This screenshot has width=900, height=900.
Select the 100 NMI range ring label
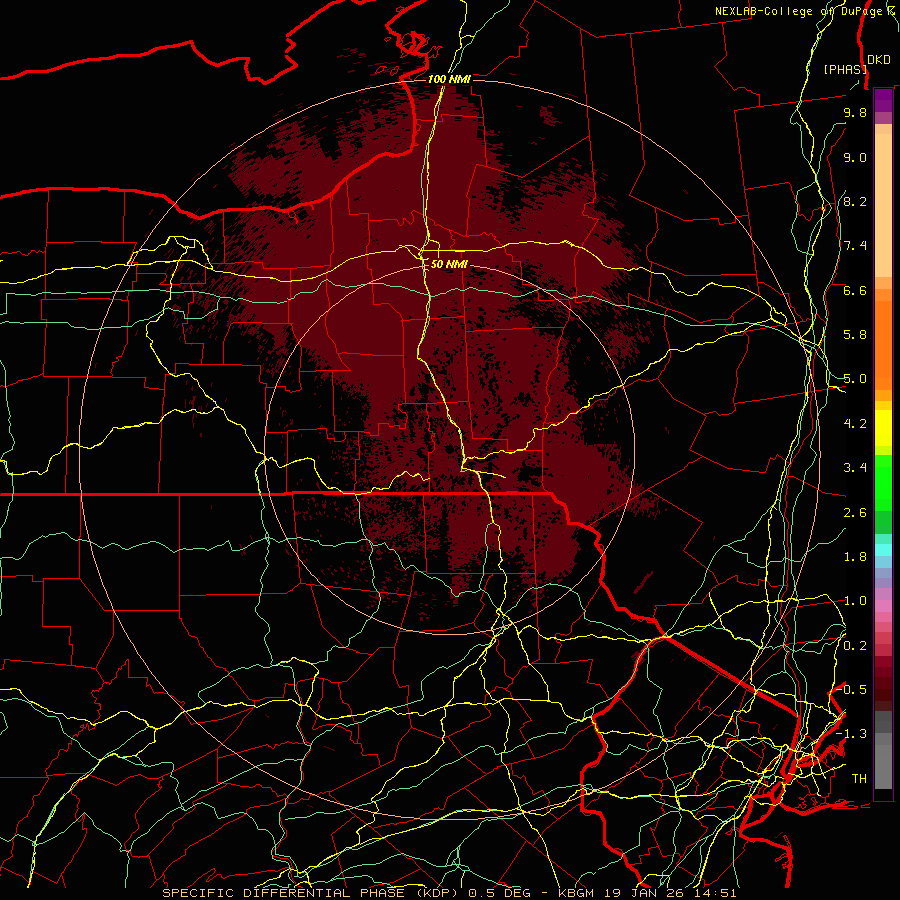449,79
